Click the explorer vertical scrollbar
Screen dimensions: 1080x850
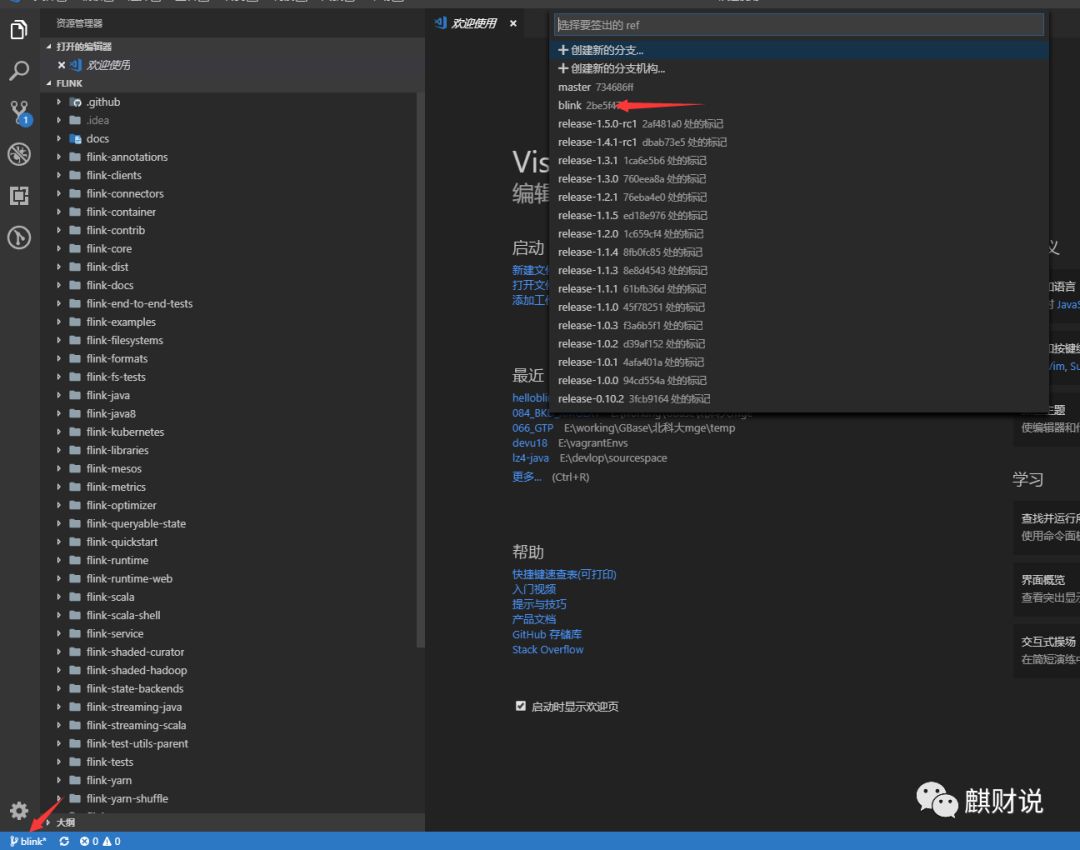(420, 371)
